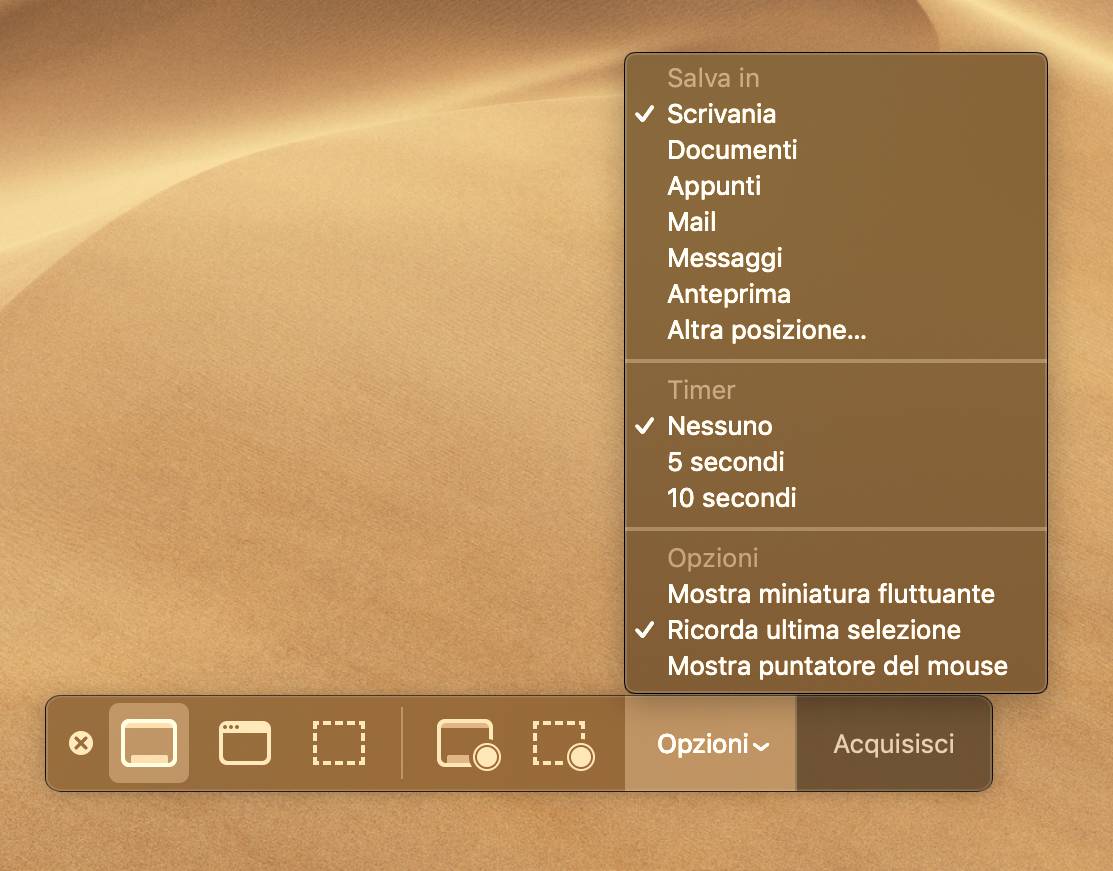This screenshot has height=871, width=1113.
Task: Select Capture Selected Portion icon
Action: pyautogui.click(x=339, y=743)
